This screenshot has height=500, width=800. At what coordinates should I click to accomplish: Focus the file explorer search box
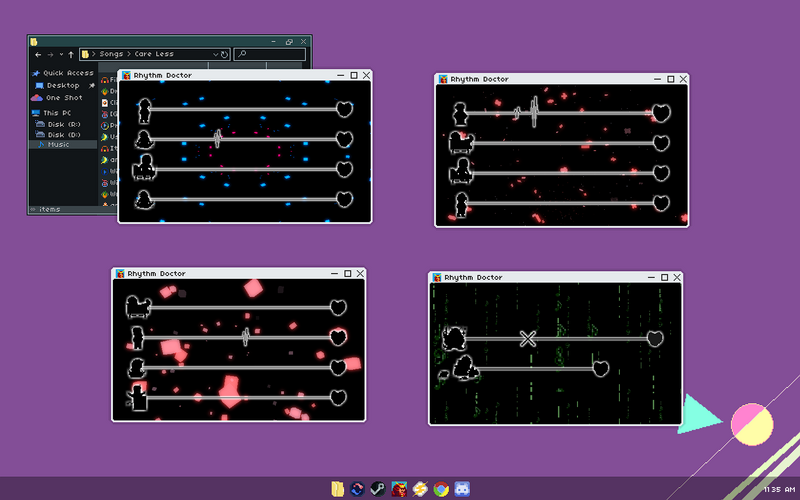click(x=270, y=54)
